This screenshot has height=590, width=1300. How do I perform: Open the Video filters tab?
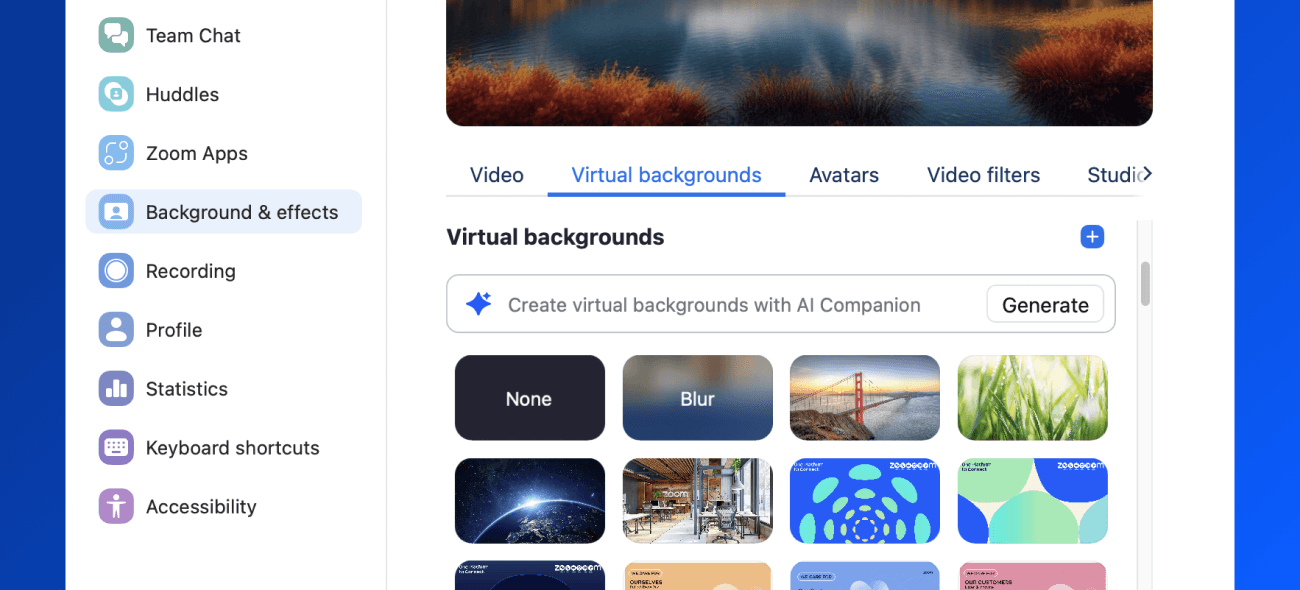tap(983, 175)
